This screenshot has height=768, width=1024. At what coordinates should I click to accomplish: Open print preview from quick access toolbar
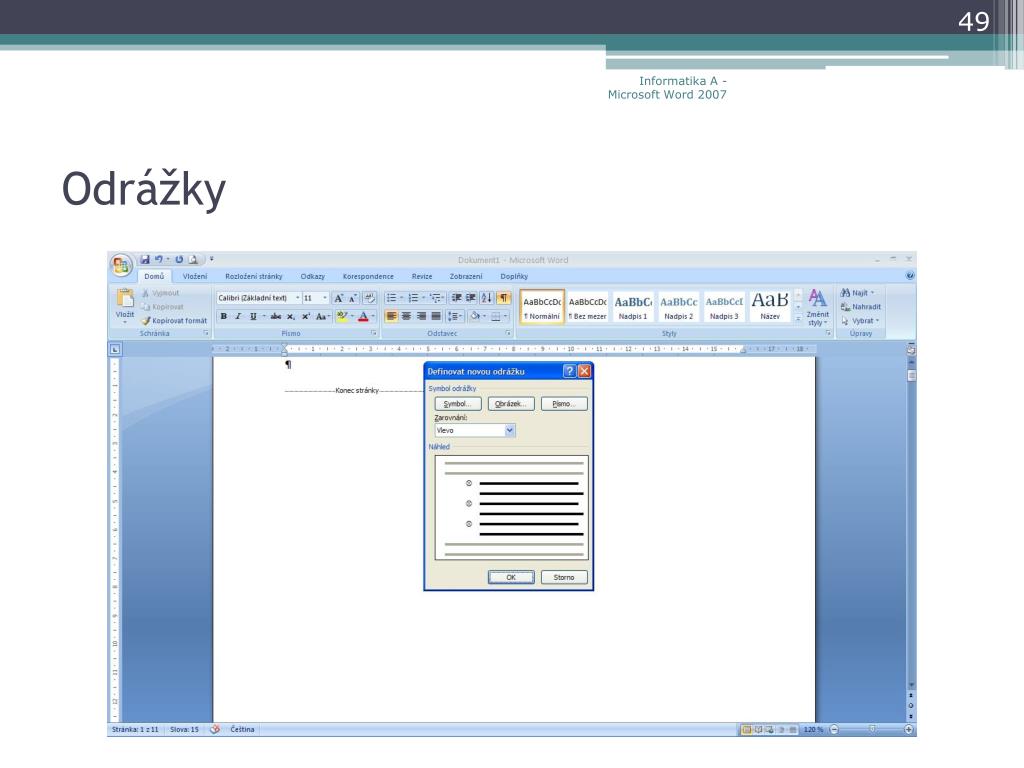[193, 259]
